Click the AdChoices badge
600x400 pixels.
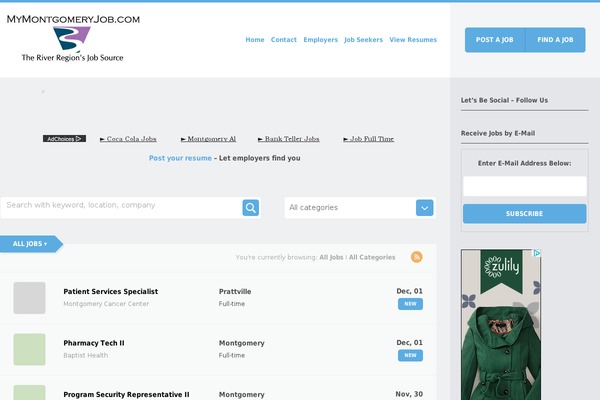(x=64, y=139)
